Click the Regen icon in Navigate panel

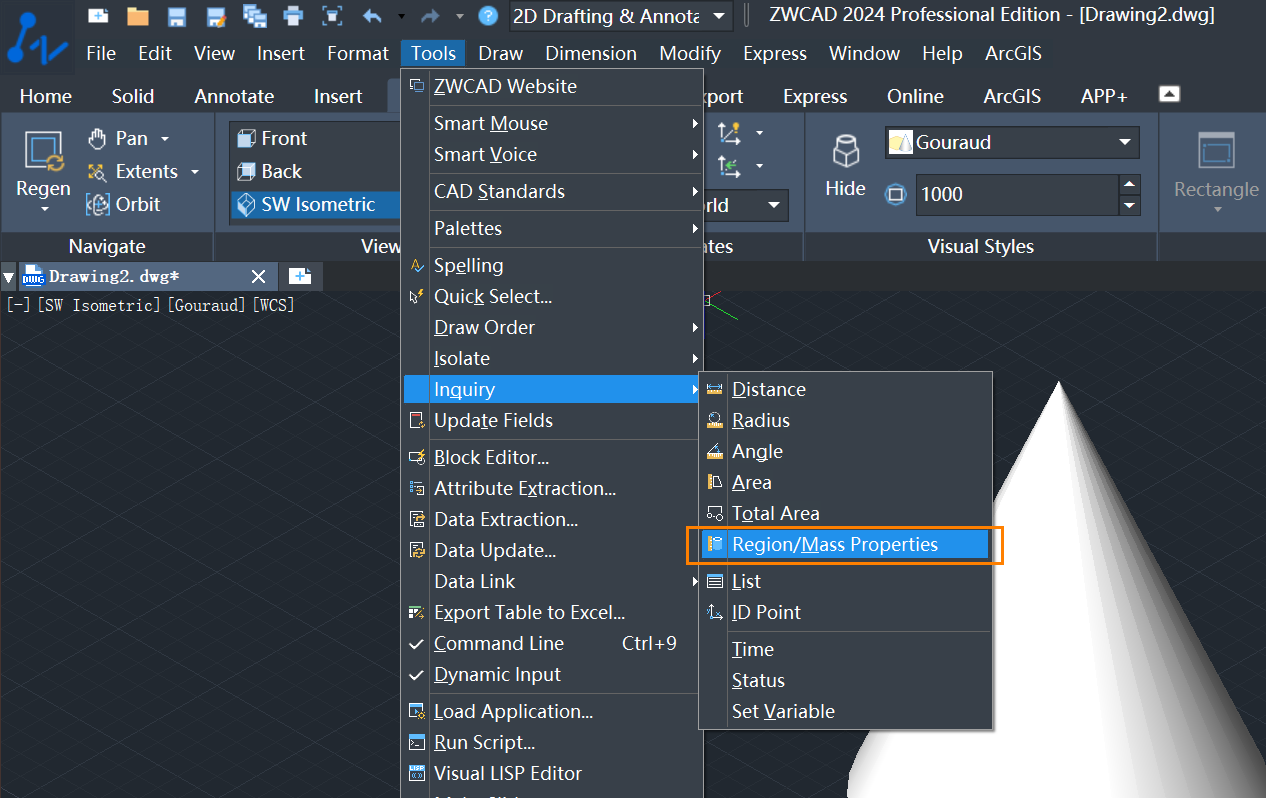point(43,152)
